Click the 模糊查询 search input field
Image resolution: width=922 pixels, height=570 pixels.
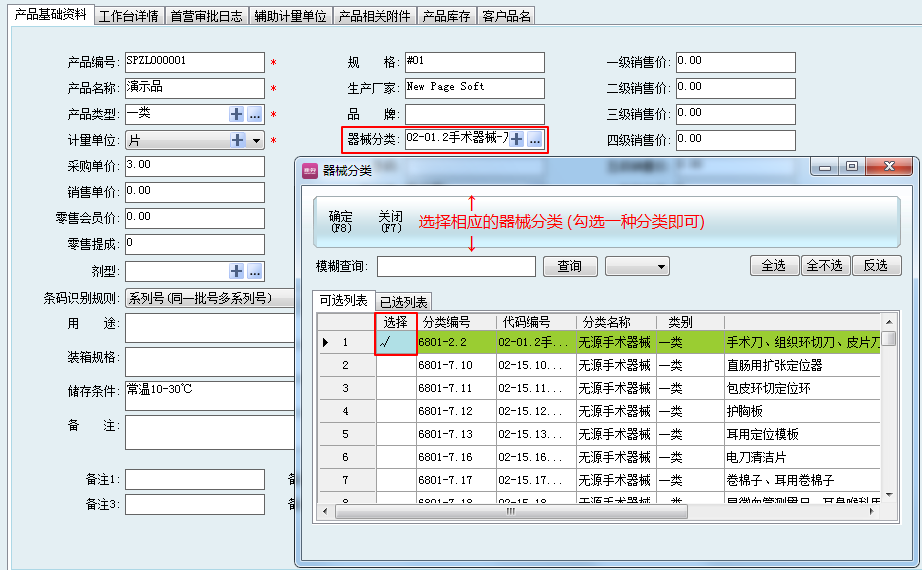[x=456, y=266]
